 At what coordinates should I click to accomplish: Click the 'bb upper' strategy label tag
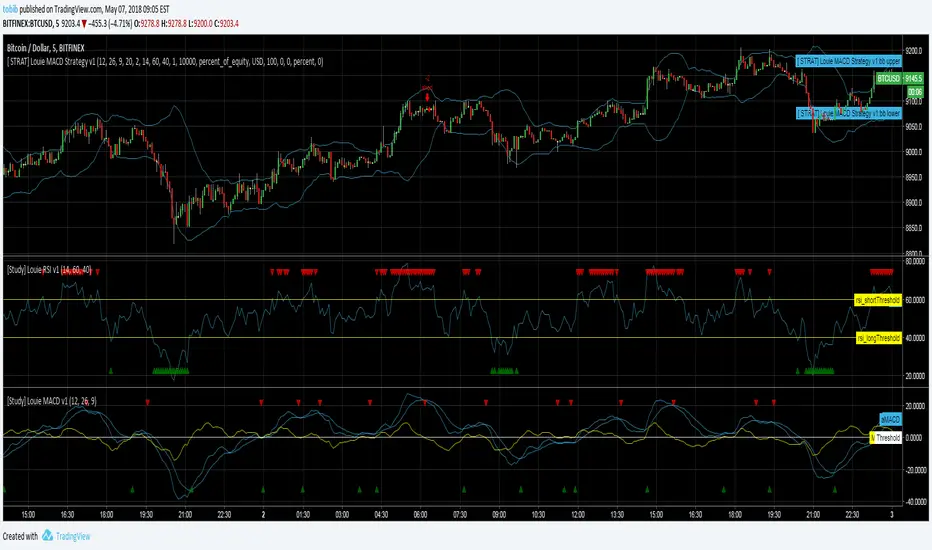click(x=849, y=61)
